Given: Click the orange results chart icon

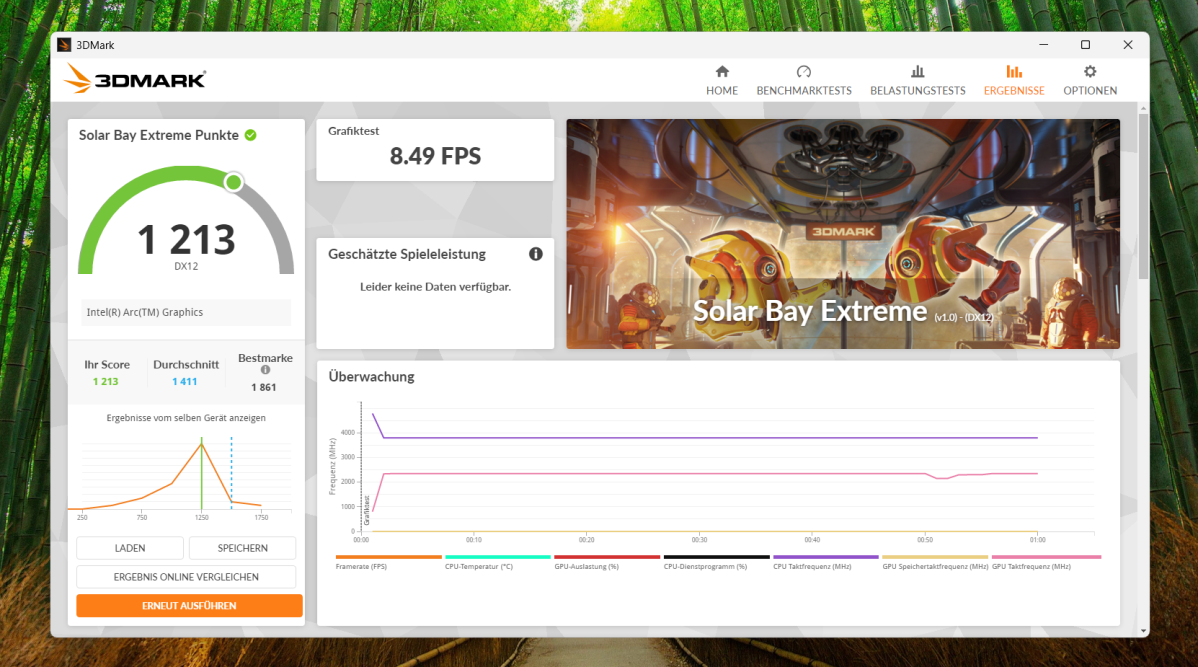Looking at the screenshot, I should click(x=1014, y=72).
